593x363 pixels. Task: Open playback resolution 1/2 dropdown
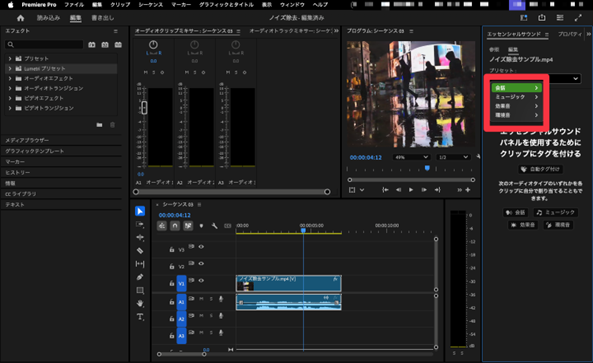(x=453, y=157)
